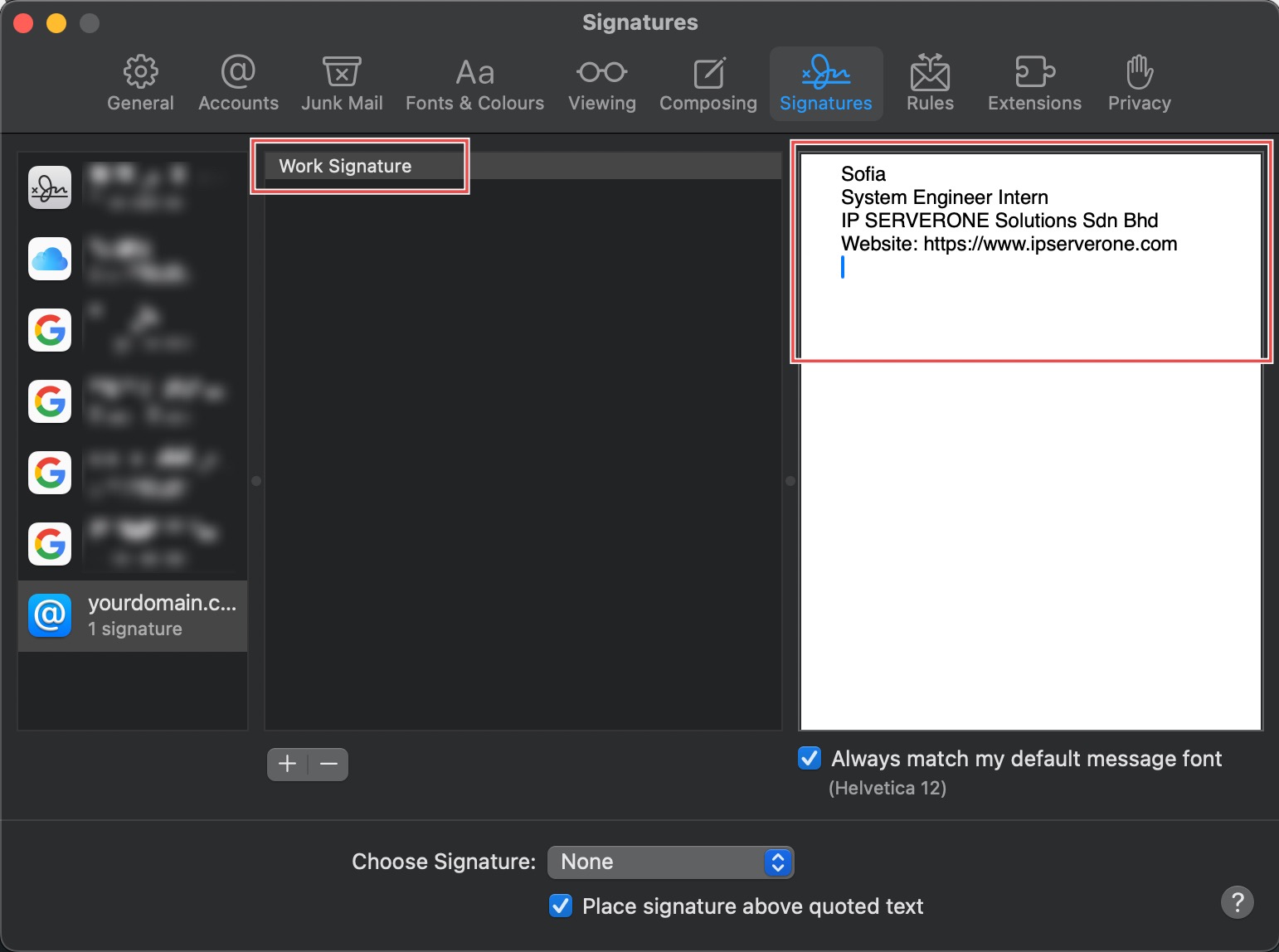Open the Privacy preferences pane
This screenshot has width=1279, height=952.
[1139, 84]
